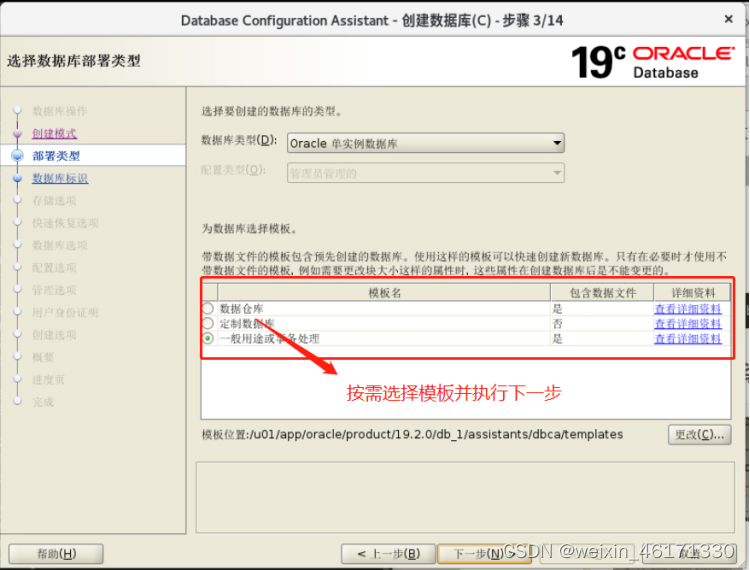This screenshot has width=750, height=570.
Task: Click 管理选项 step in sidebar
Action: click(54, 290)
